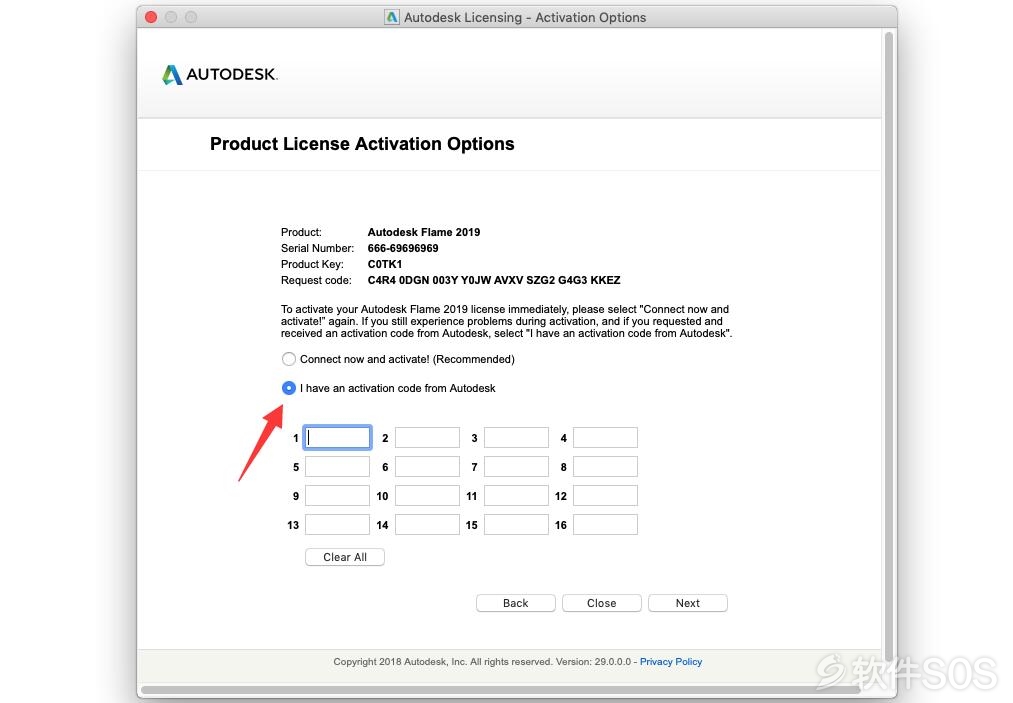1013x703 pixels.
Task: Close window with red traffic light button
Action: pos(151,17)
